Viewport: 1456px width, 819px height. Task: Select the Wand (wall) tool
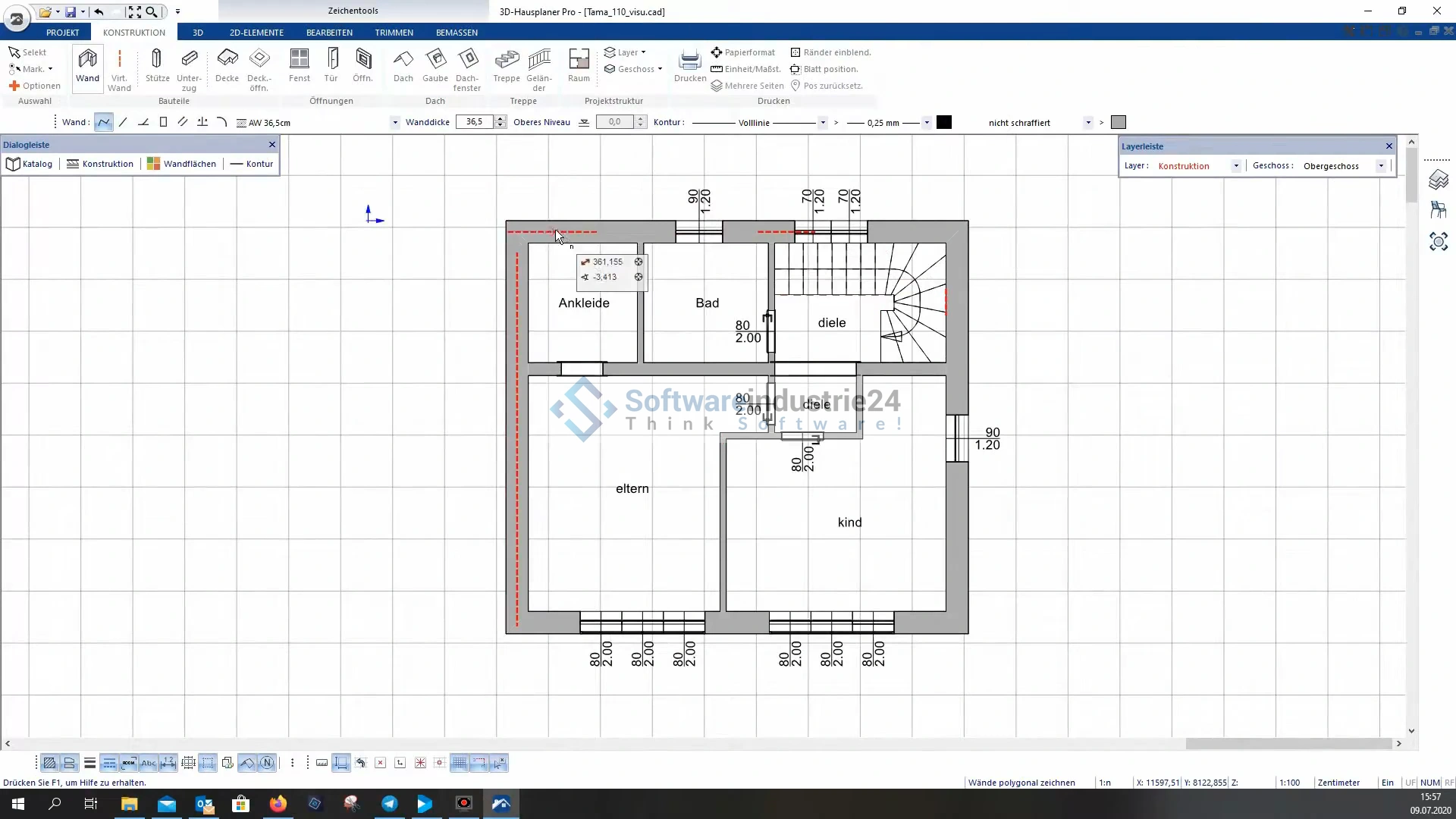(x=87, y=66)
